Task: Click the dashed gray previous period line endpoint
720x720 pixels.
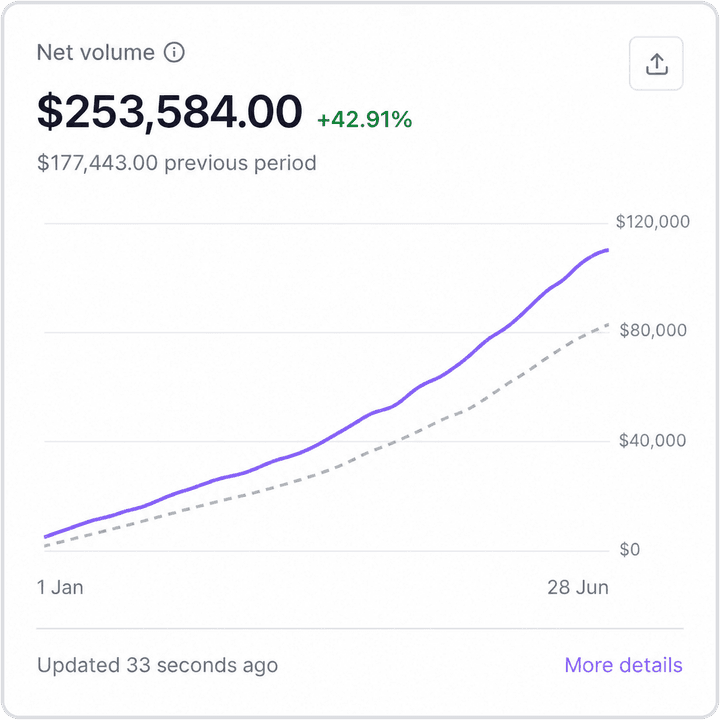Action: tap(607, 325)
